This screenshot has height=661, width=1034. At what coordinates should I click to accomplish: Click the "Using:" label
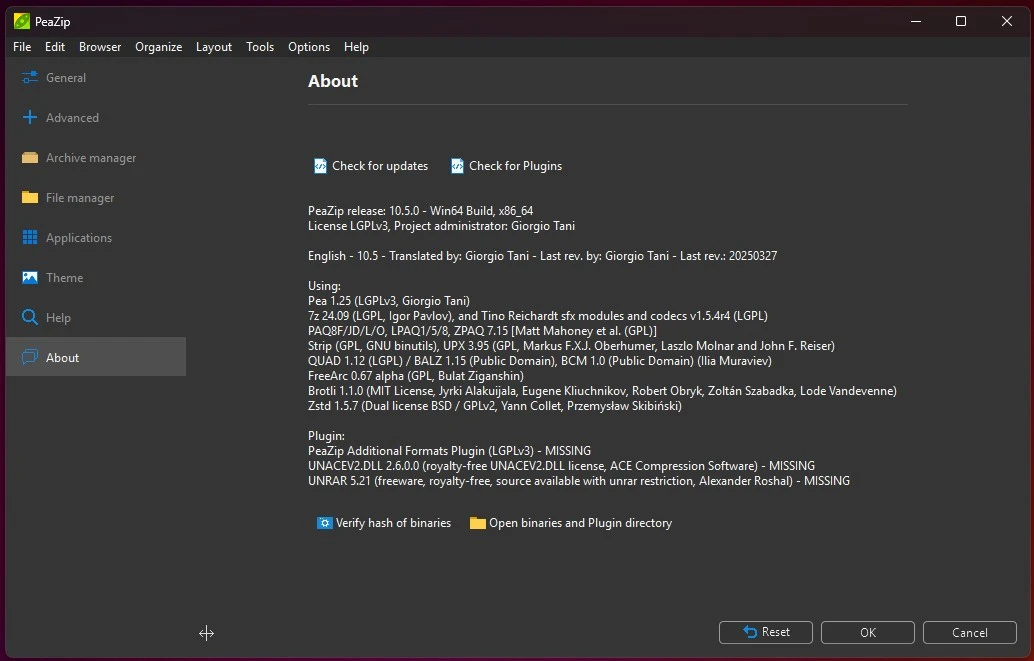pyautogui.click(x=324, y=286)
